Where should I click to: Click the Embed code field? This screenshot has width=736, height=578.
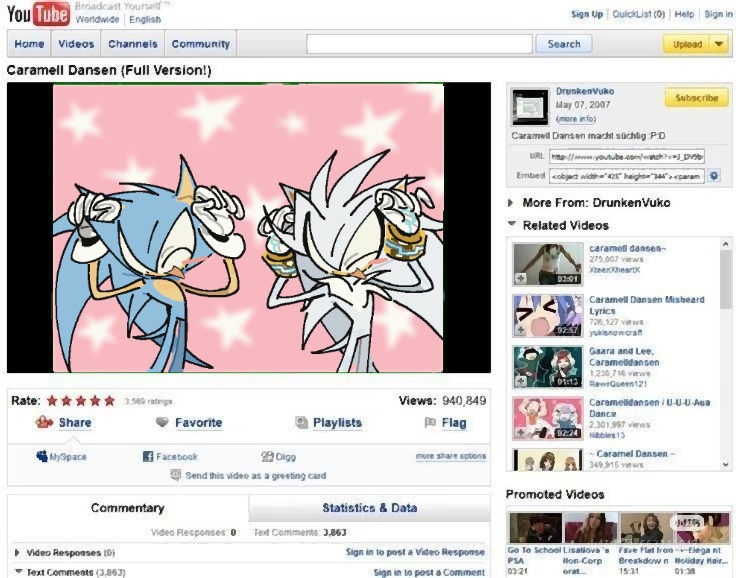pos(627,176)
